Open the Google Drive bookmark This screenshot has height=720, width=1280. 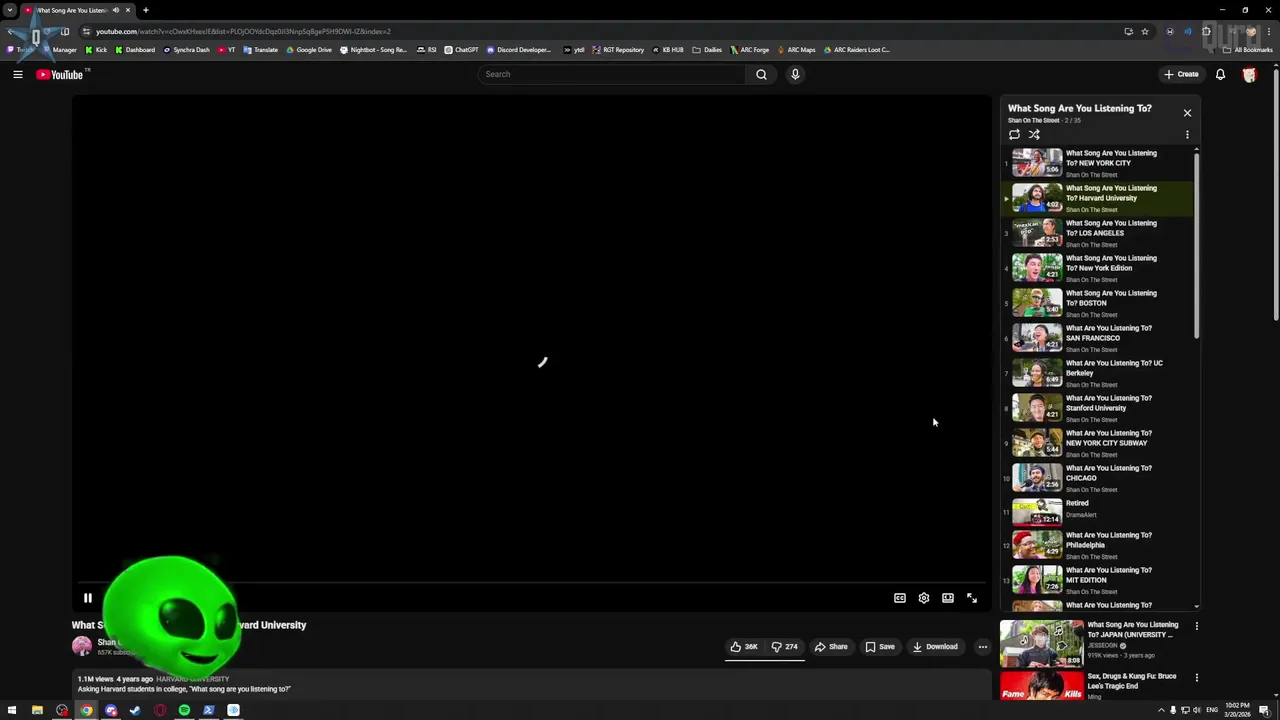tap(309, 50)
